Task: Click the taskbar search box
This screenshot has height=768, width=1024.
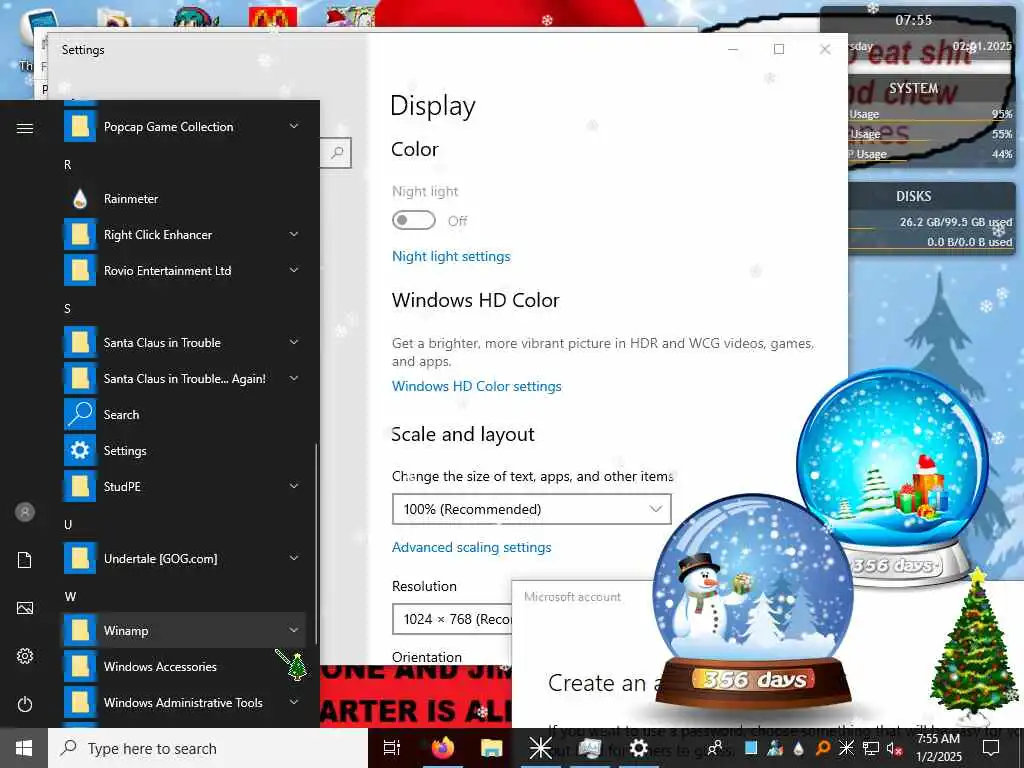Action: point(208,748)
